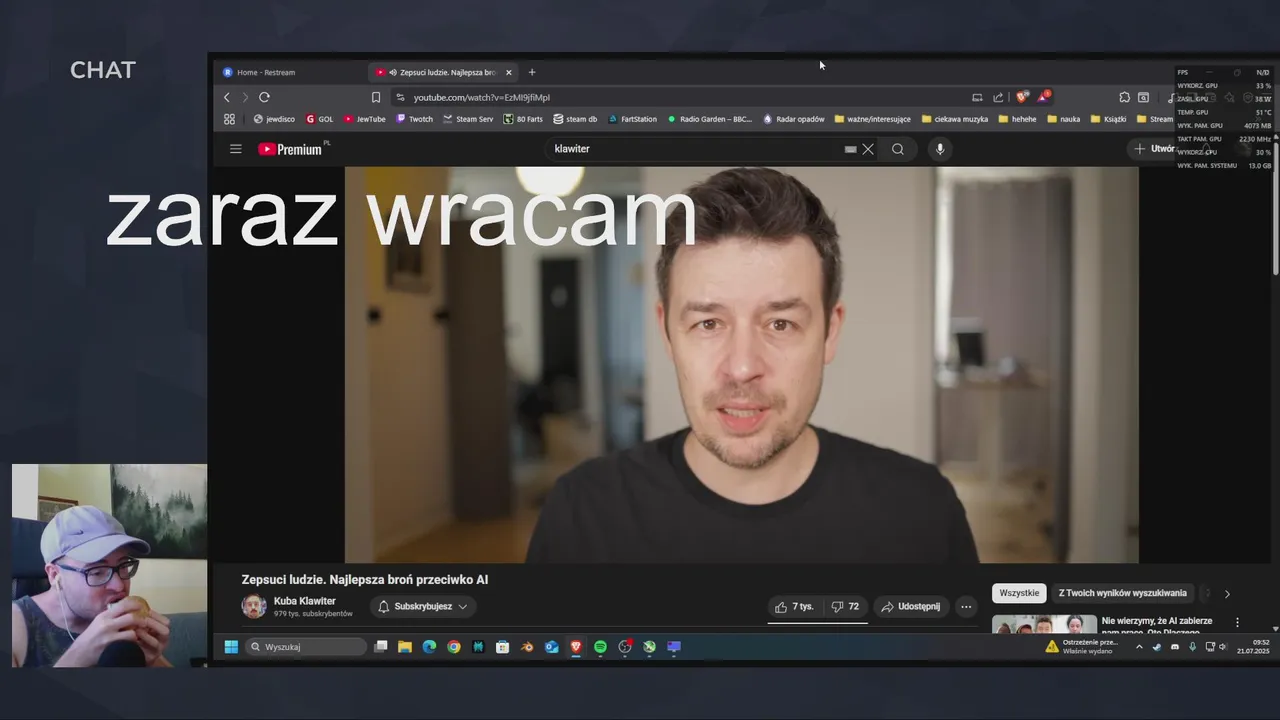The image size is (1280, 720).
Task: Expand Książki bookmarks folder
Action: (x=1108, y=119)
